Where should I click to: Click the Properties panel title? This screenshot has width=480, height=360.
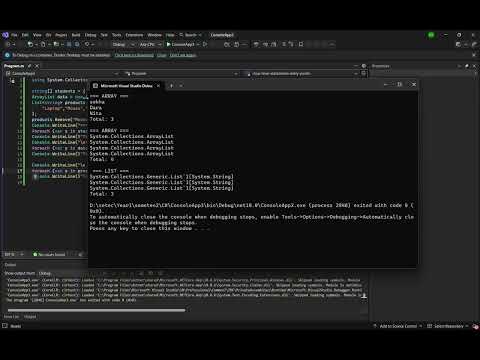click(x=381, y=66)
